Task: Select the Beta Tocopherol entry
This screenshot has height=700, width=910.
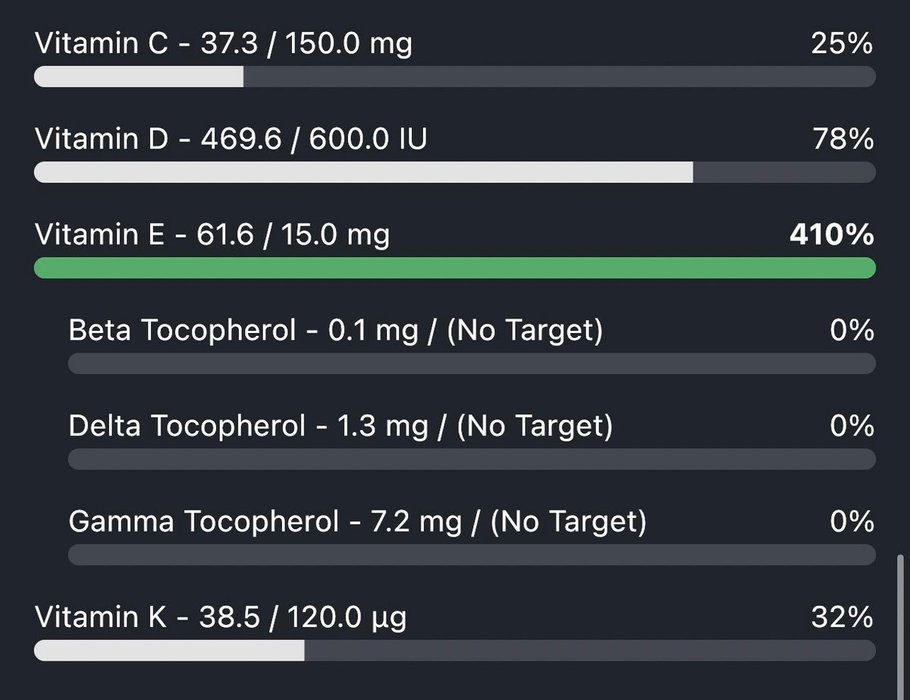Action: click(x=336, y=330)
